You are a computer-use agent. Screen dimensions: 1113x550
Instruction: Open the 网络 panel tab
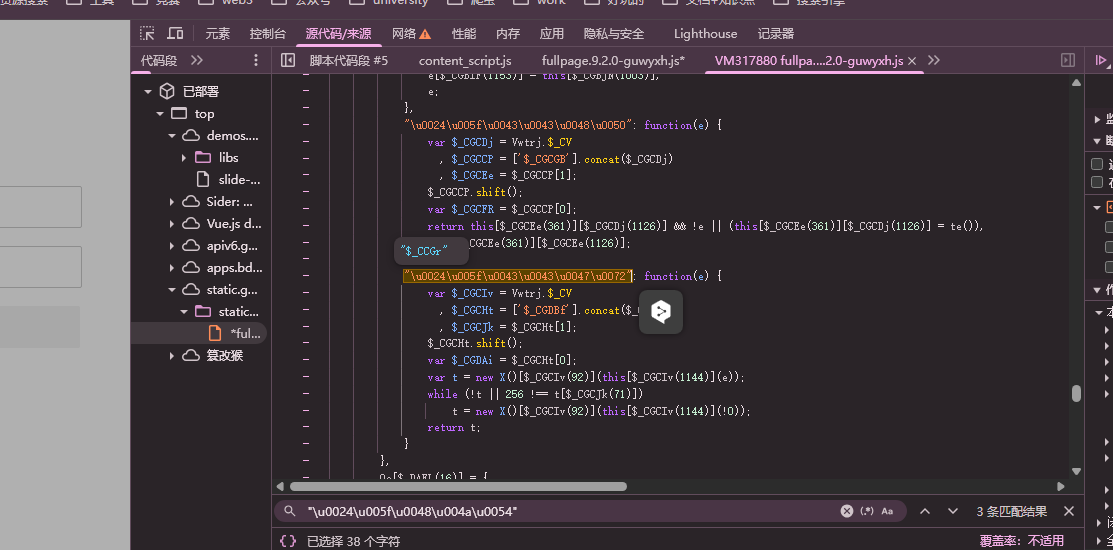pos(404,33)
